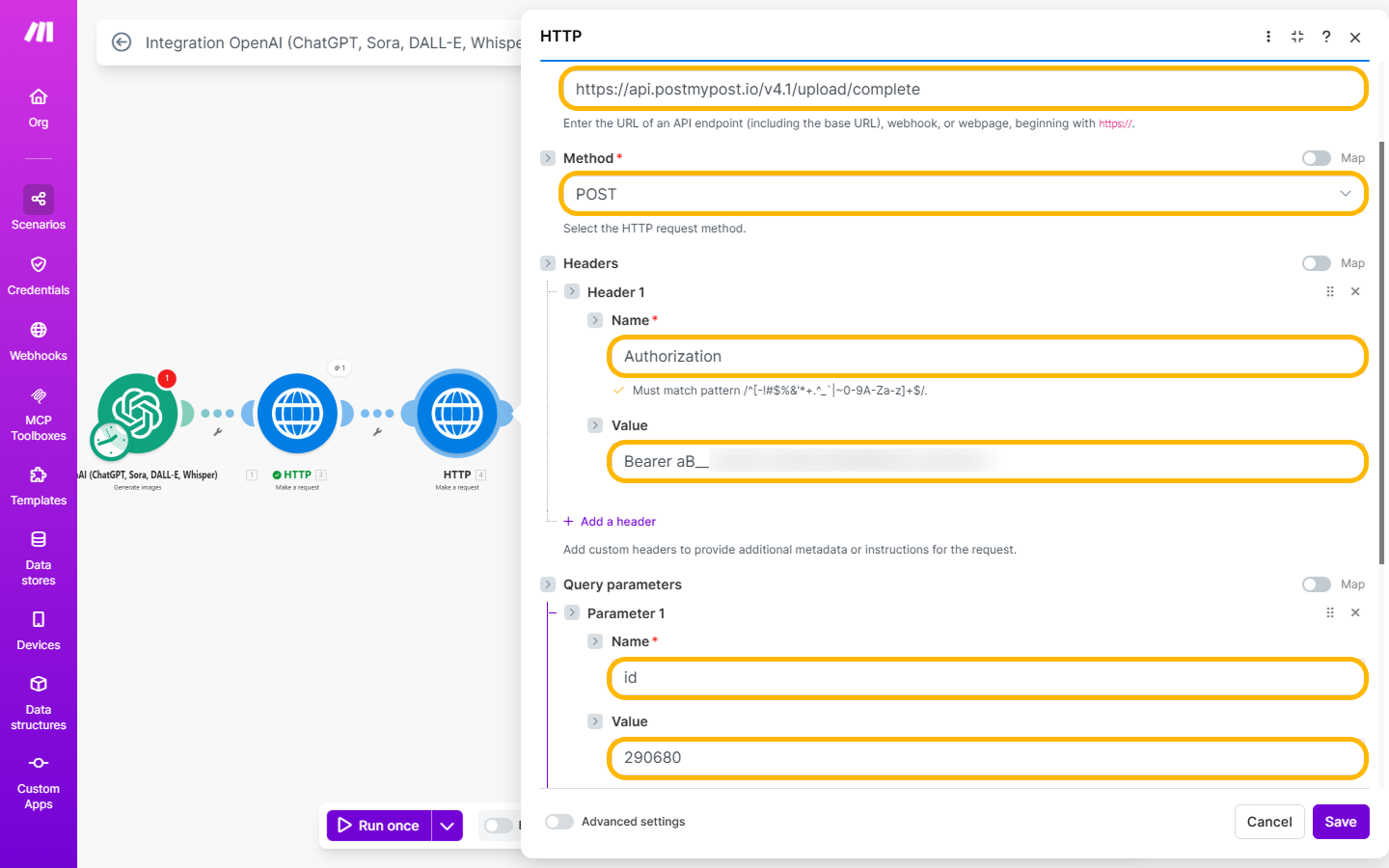Image resolution: width=1389 pixels, height=868 pixels.
Task: Click the HTTP panel help question mark
Action: (x=1326, y=37)
